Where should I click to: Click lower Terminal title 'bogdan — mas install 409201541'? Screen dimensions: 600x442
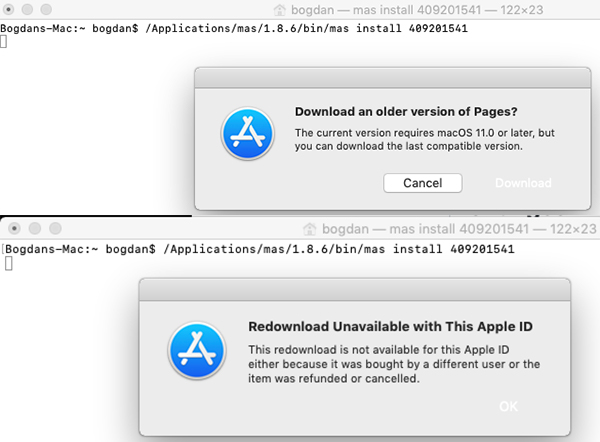425,229
